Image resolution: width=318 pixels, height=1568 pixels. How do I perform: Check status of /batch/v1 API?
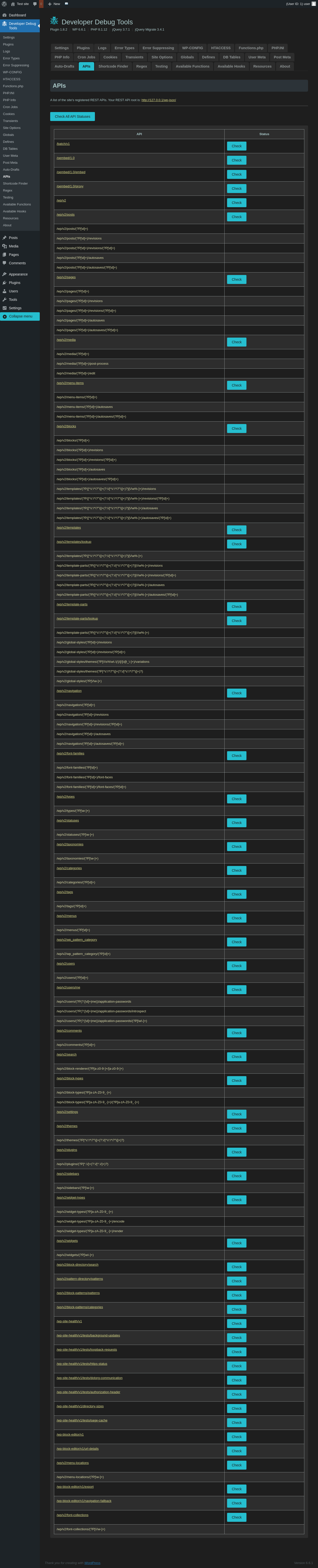(236, 146)
